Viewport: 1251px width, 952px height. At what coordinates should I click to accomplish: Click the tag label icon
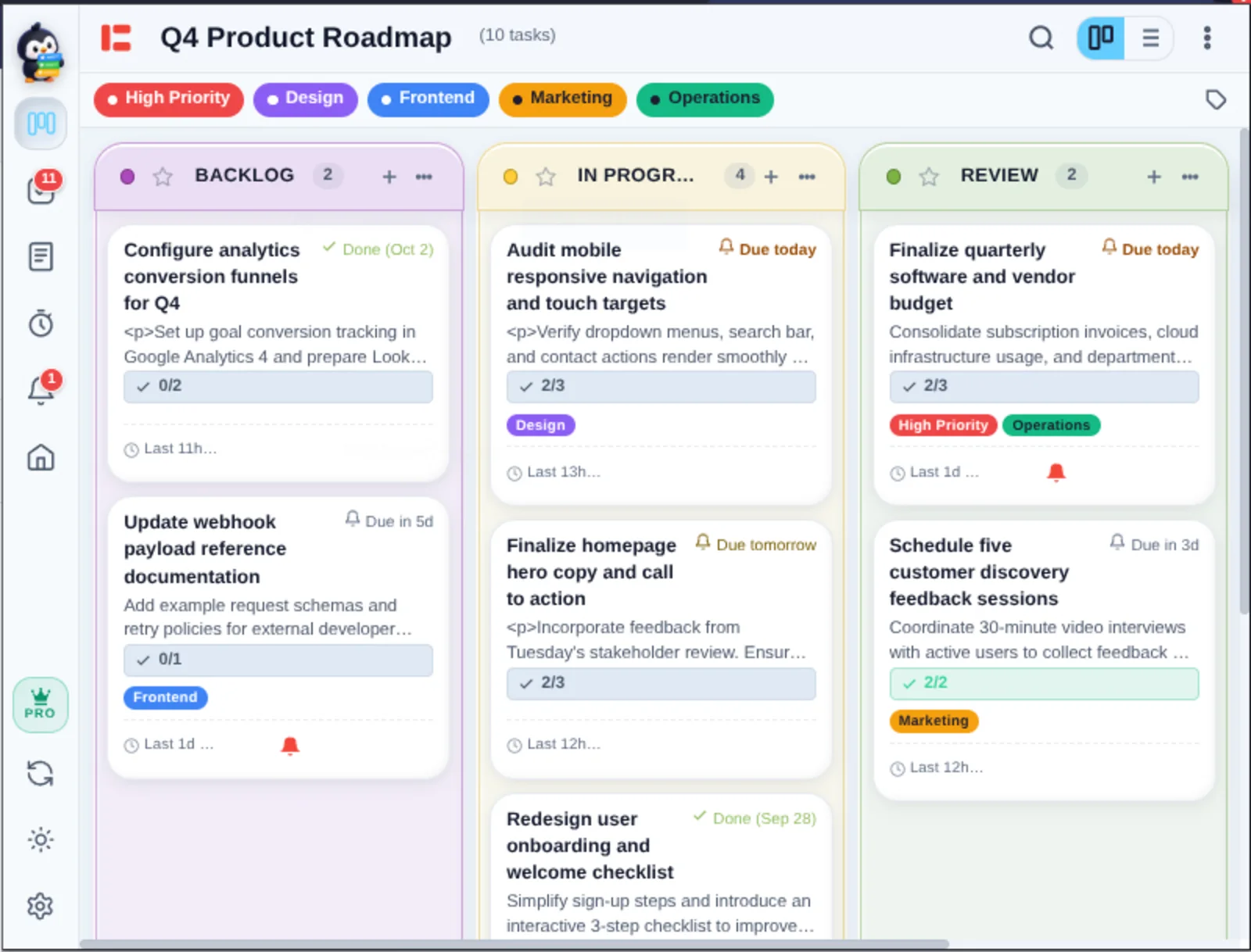tap(1216, 99)
